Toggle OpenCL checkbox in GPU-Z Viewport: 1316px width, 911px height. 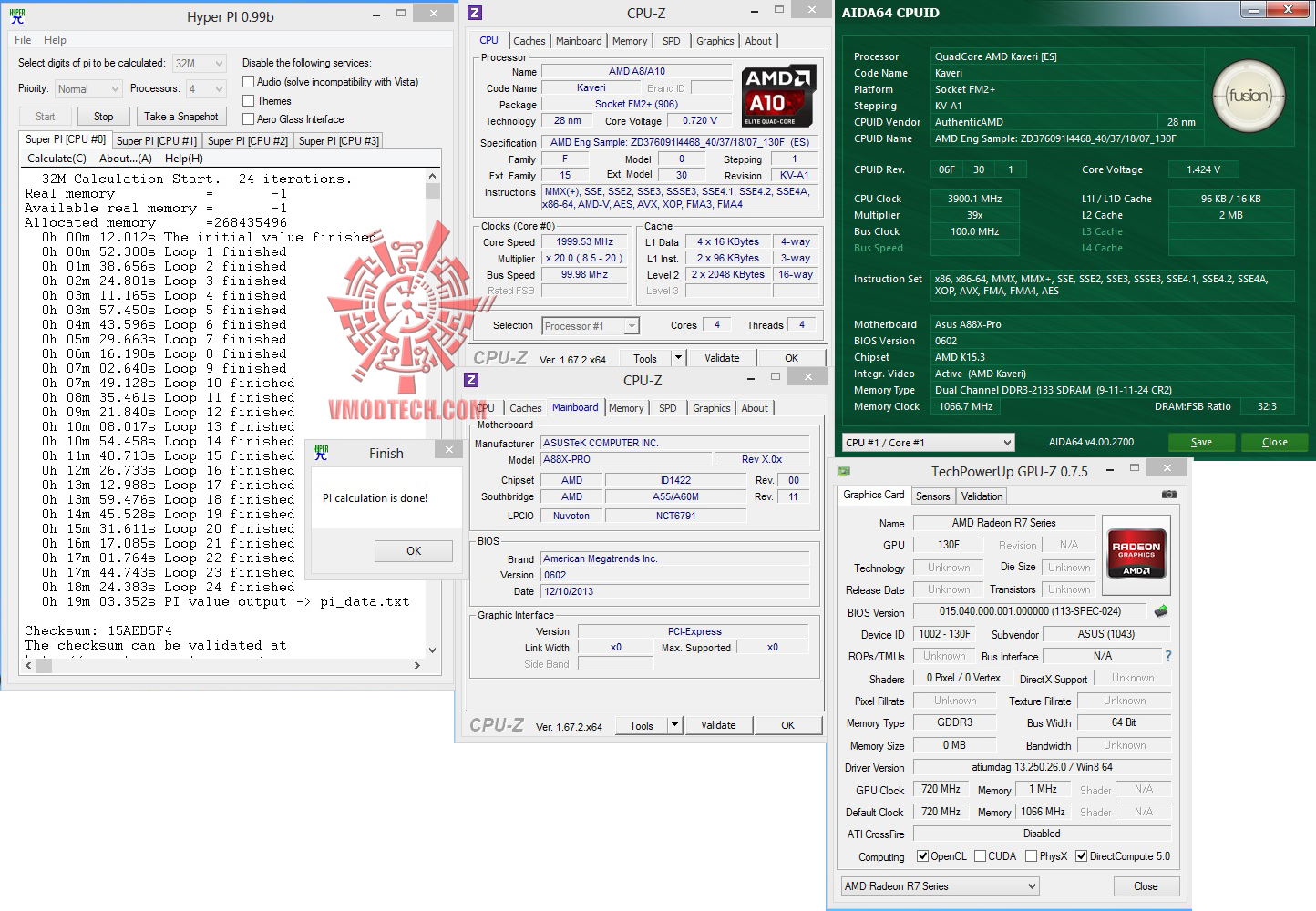[922, 856]
